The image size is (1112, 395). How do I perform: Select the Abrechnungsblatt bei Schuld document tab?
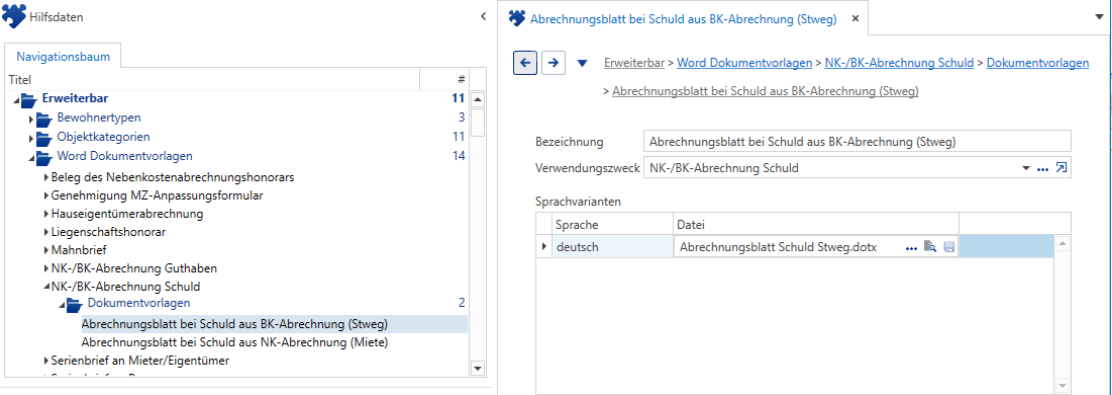coord(684,19)
